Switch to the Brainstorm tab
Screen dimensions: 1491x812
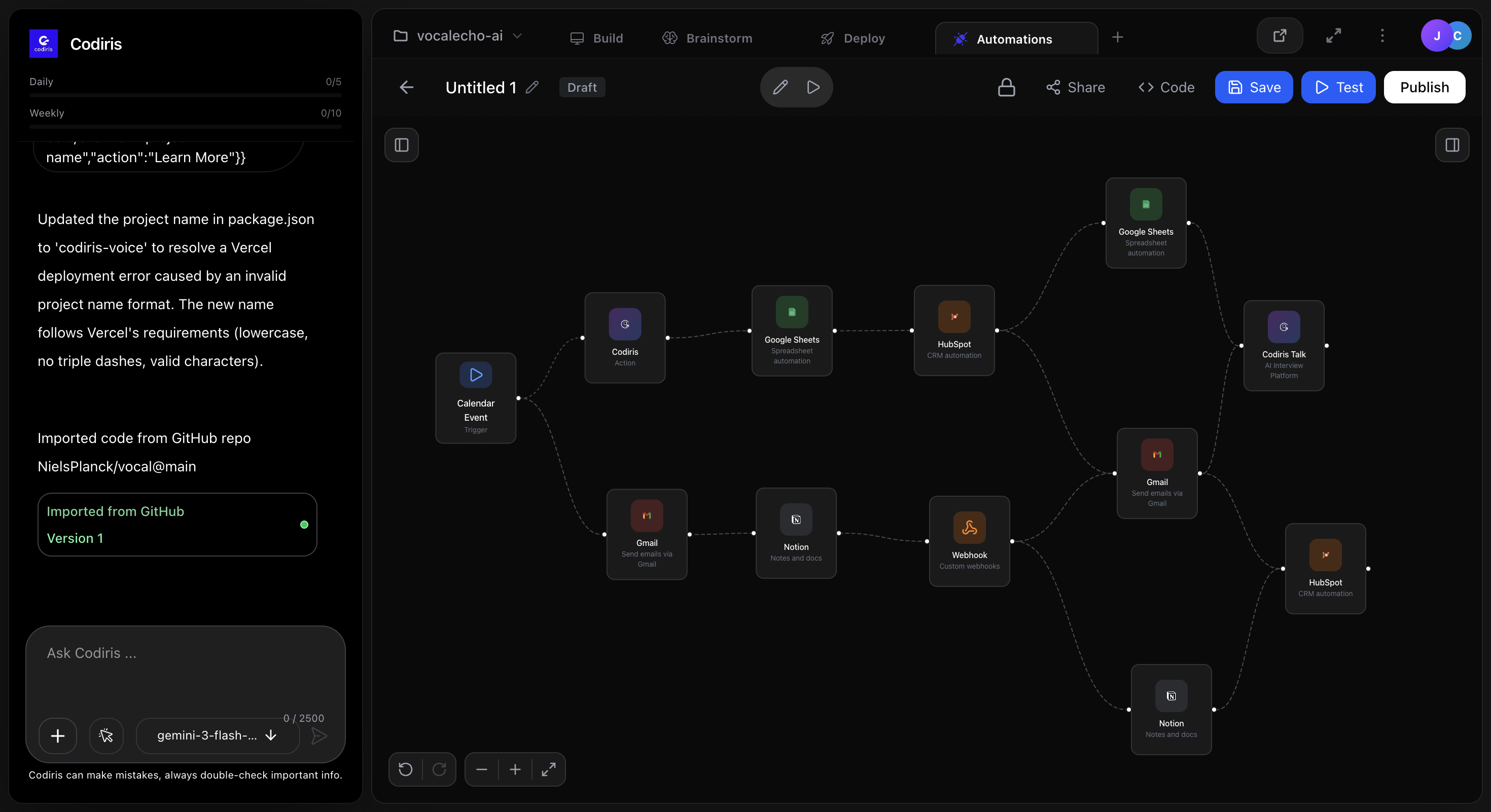tap(707, 38)
